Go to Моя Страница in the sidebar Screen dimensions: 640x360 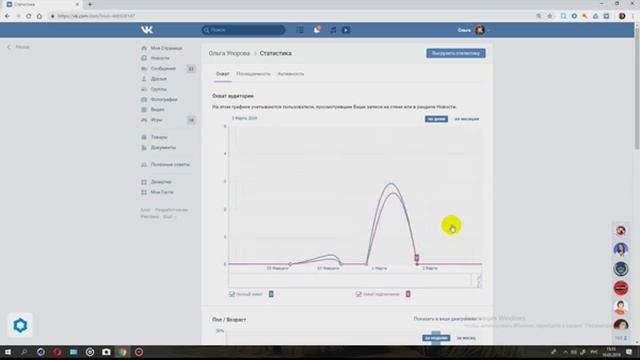166,48
